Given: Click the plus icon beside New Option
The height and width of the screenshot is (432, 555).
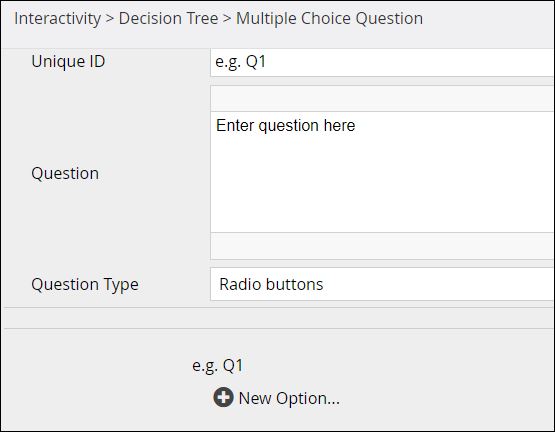Looking at the screenshot, I should point(223,397).
